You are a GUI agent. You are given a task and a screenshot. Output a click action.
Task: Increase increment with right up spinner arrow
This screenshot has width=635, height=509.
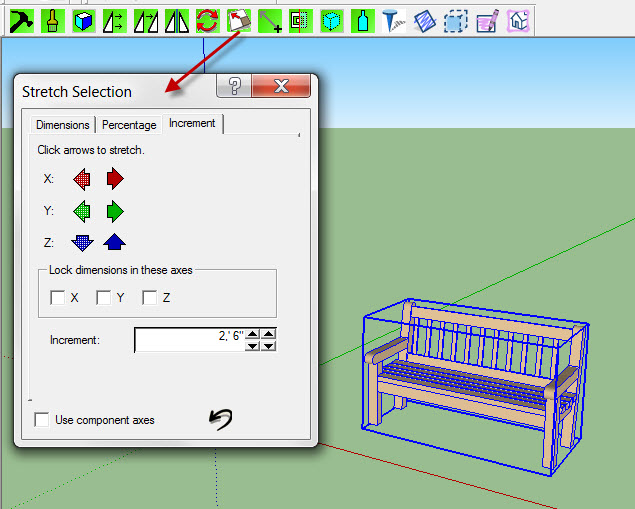tap(268, 334)
